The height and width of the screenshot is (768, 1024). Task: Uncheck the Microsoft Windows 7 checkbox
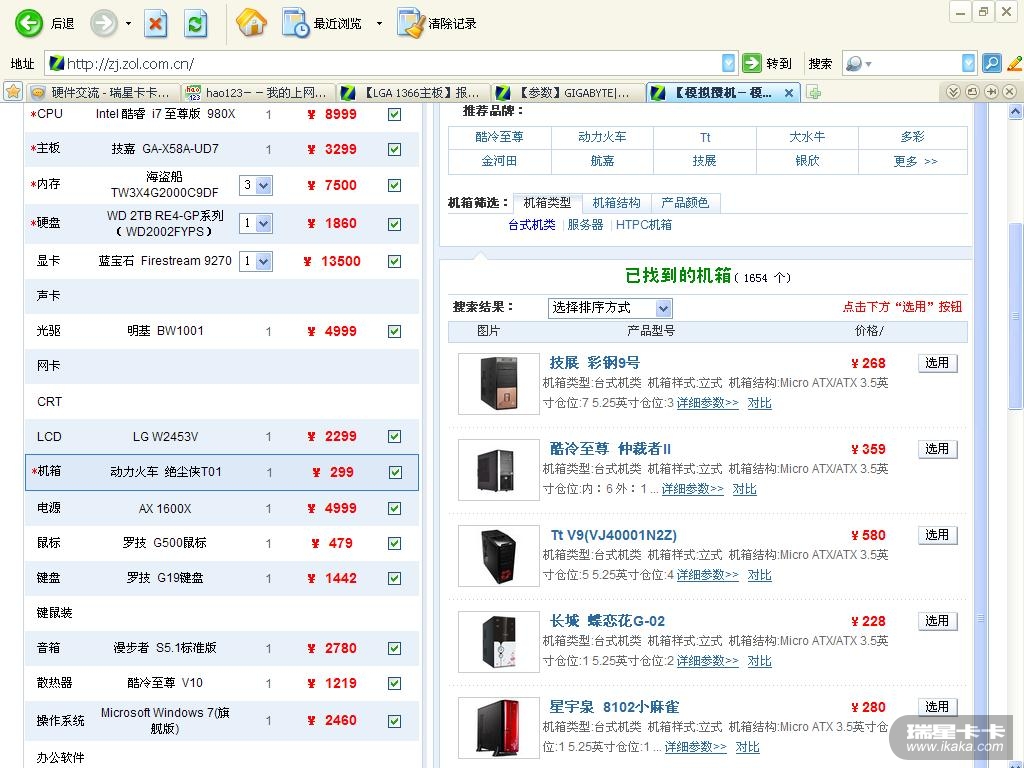tap(394, 721)
